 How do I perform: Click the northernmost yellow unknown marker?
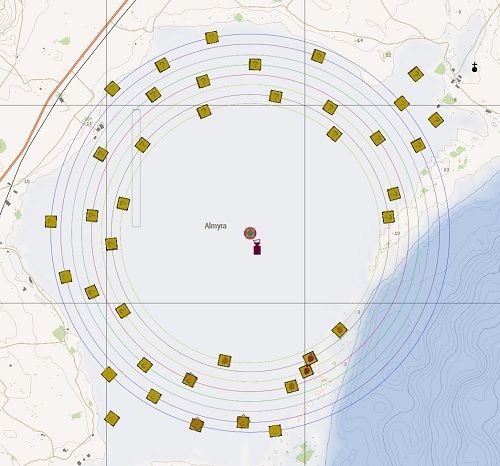(x=212, y=38)
